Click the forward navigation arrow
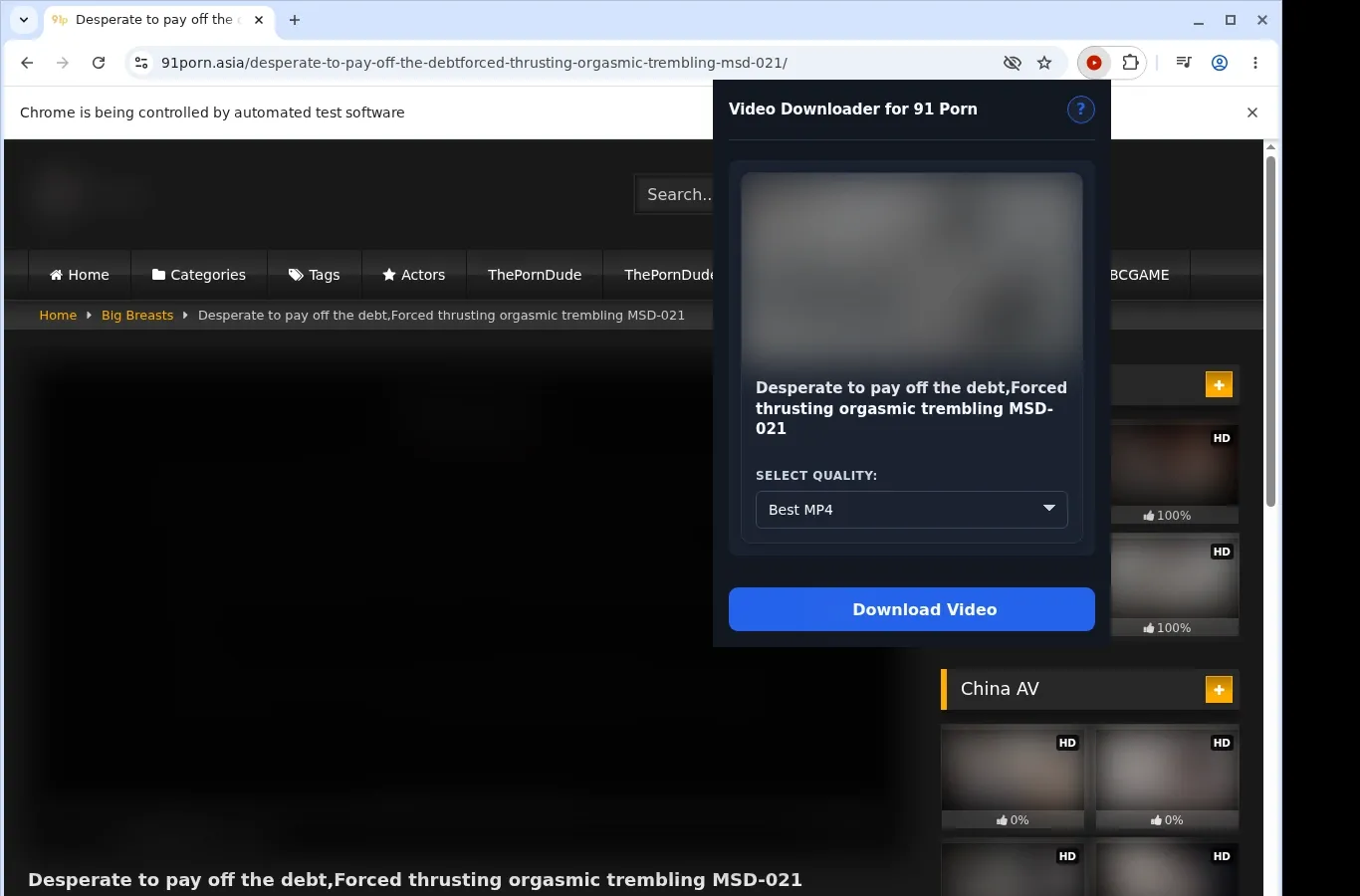Viewport: 1360px width, 896px height. (x=63, y=63)
